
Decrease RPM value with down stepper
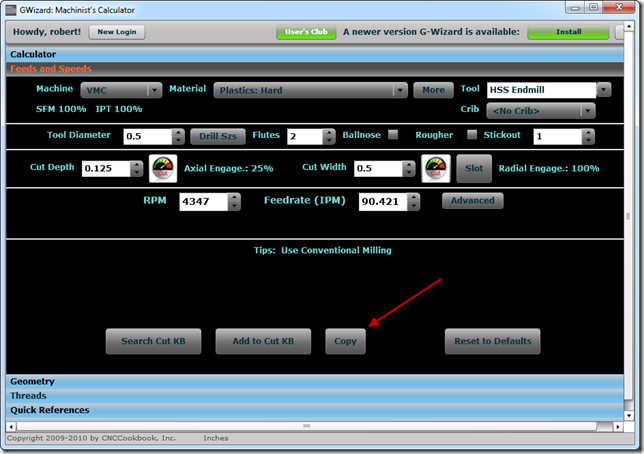click(234, 205)
